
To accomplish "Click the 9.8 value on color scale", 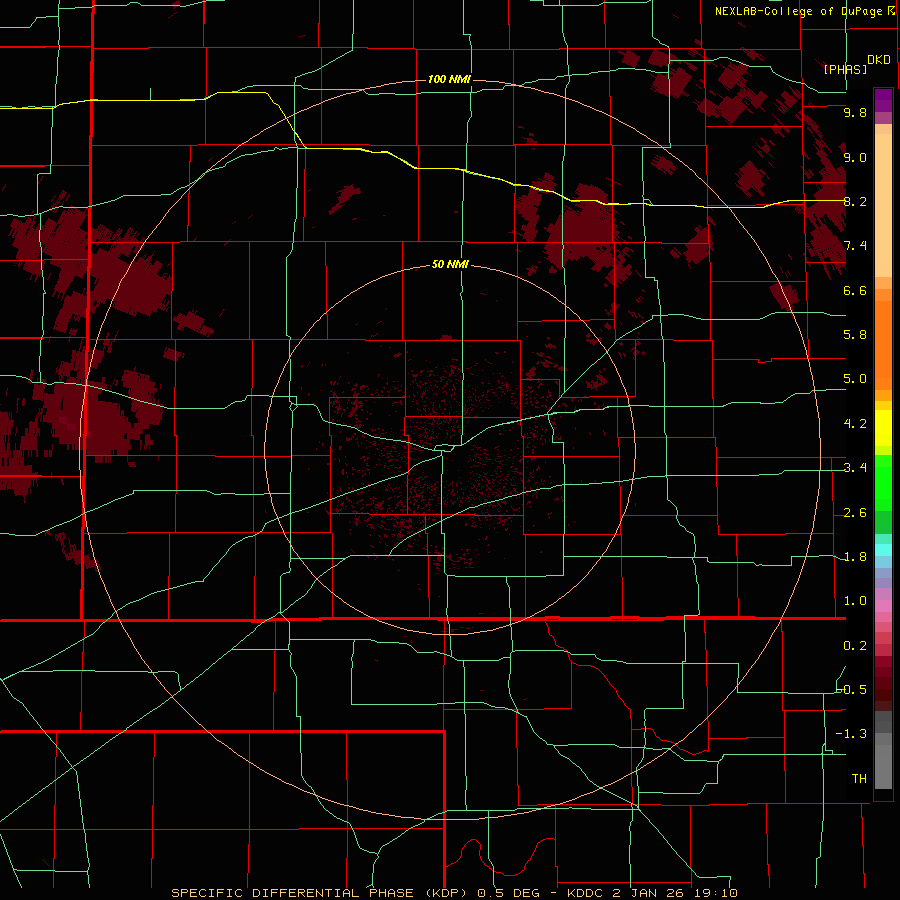I will coord(855,112).
